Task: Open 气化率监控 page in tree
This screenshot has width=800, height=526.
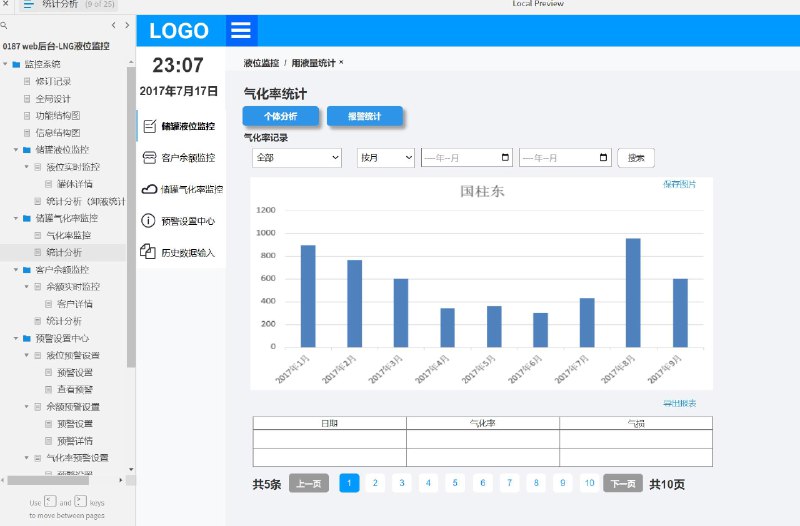Action: (x=68, y=235)
